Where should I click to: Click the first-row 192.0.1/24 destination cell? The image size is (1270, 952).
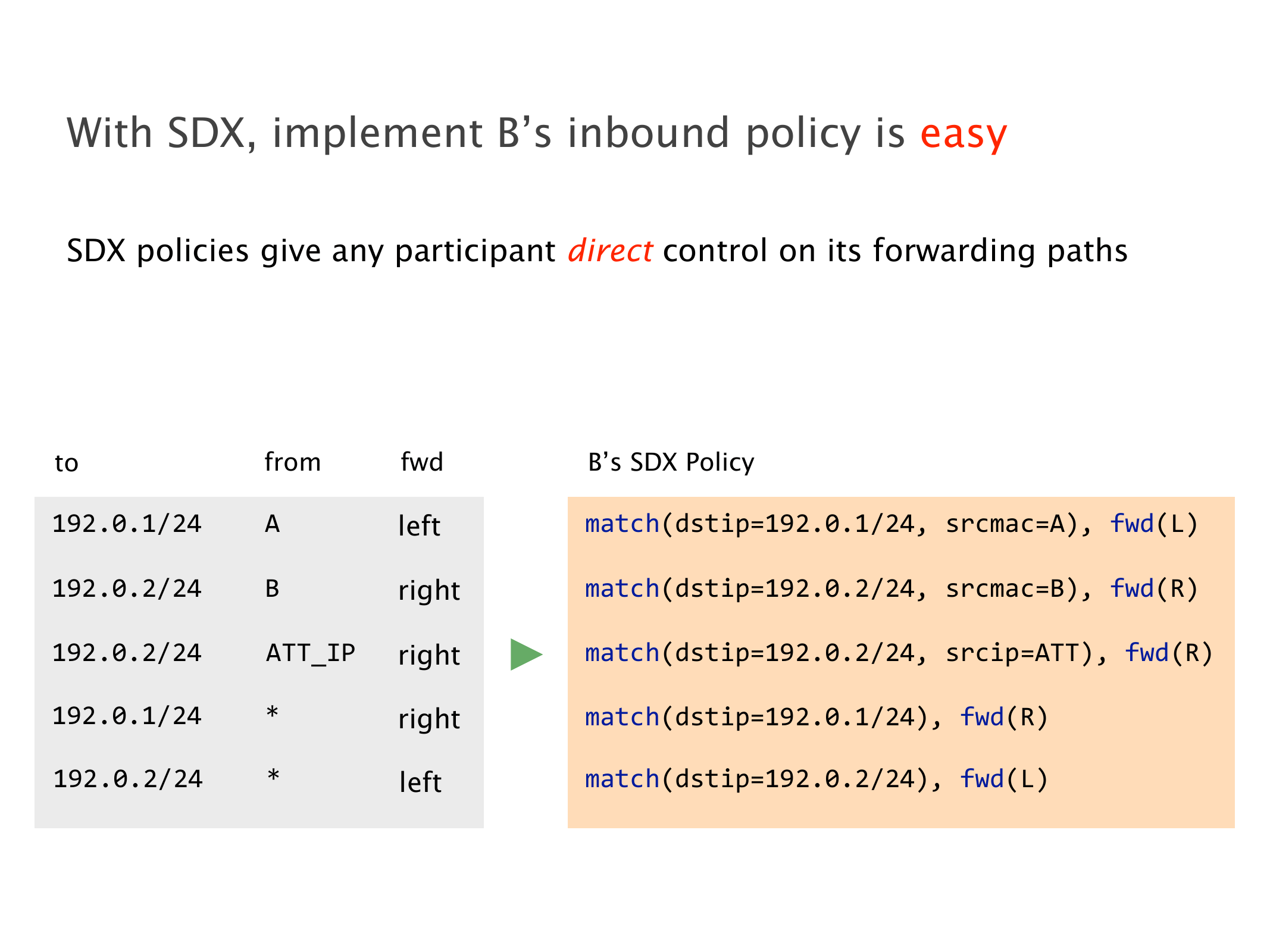tap(127, 524)
